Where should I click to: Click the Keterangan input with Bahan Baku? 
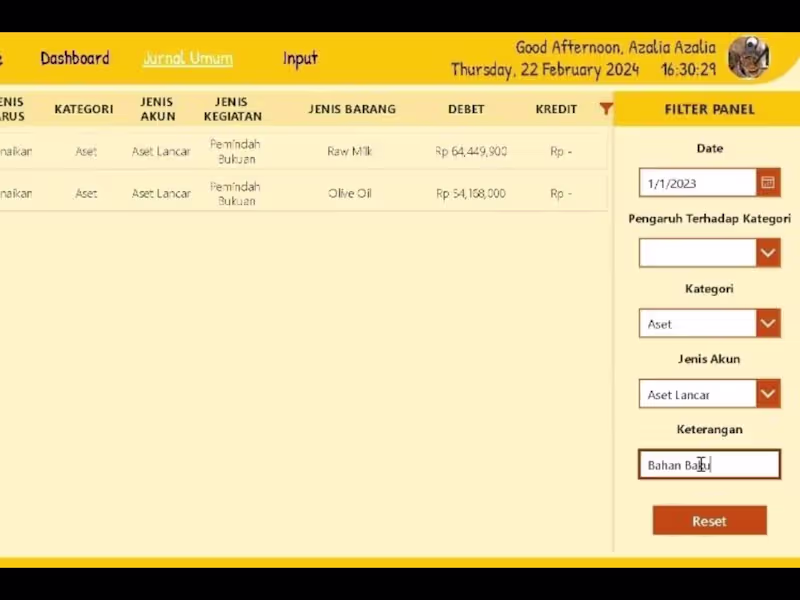709,464
